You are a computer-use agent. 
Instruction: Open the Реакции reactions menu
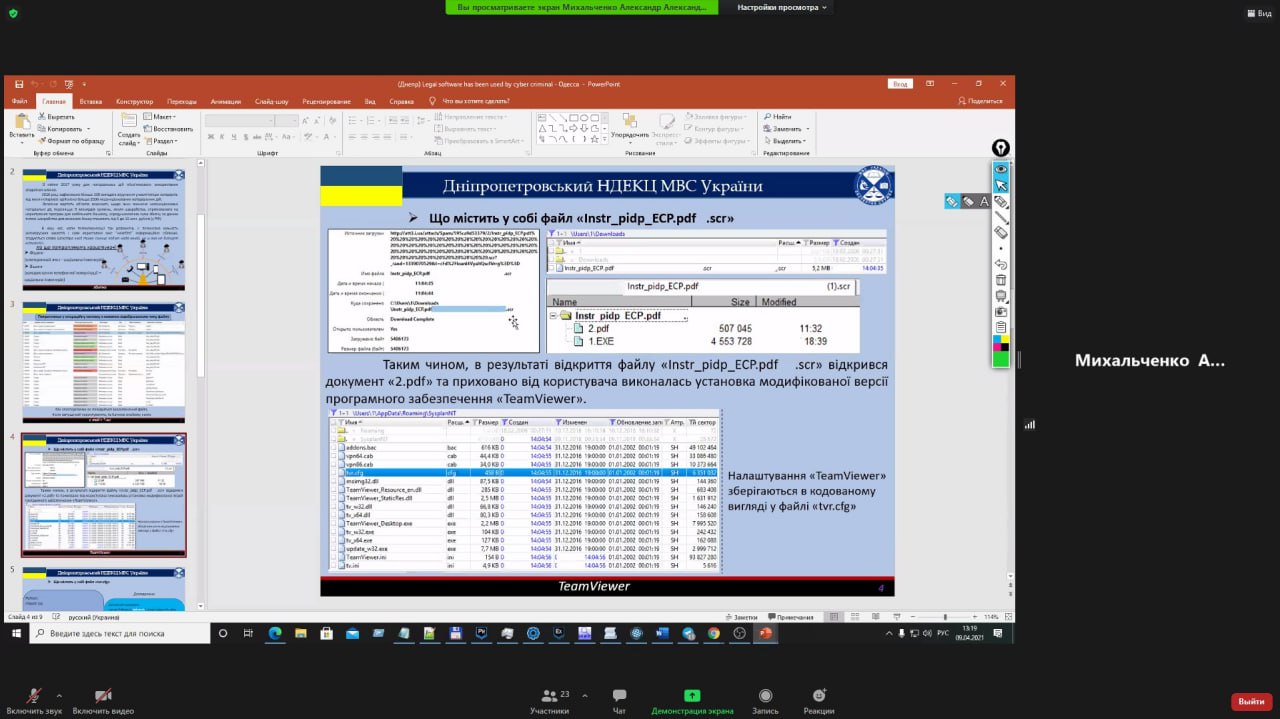[x=819, y=701]
